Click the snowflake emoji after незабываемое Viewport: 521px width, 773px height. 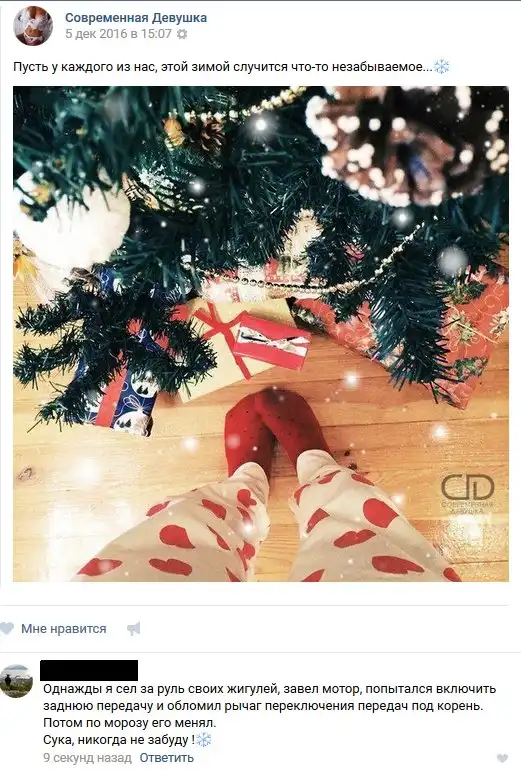pos(441,67)
